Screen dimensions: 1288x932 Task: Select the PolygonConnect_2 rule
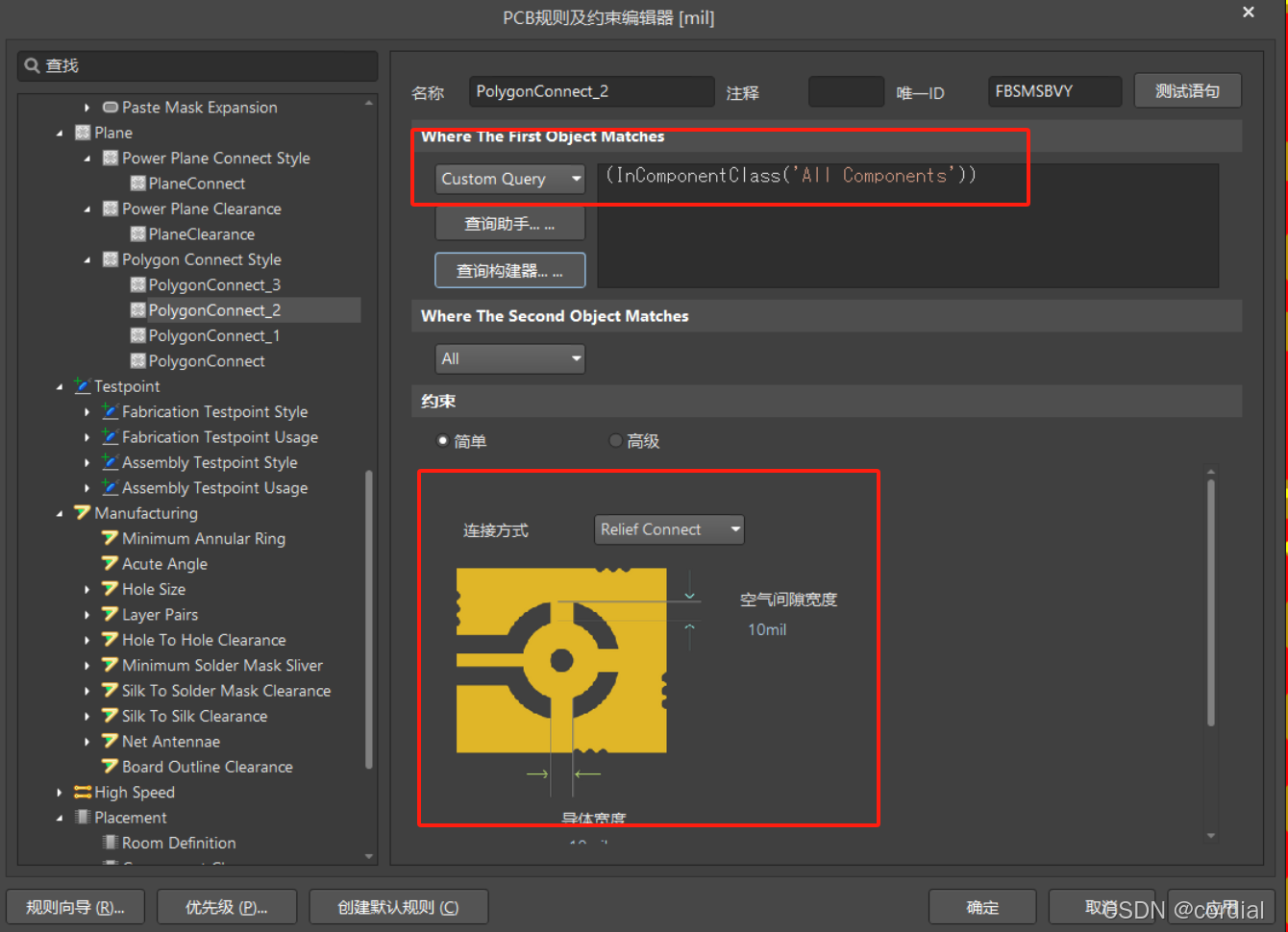pyautogui.click(x=214, y=310)
